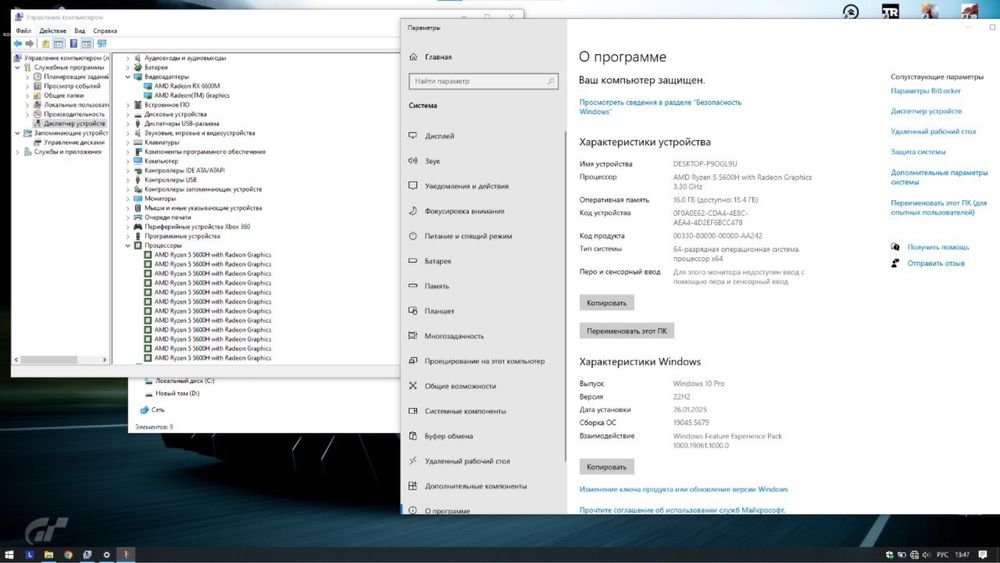Image resolution: width=1000 pixels, height=563 pixels.
Task: Click the Up one level folder toolbar icon
Action: pos(45,43)
